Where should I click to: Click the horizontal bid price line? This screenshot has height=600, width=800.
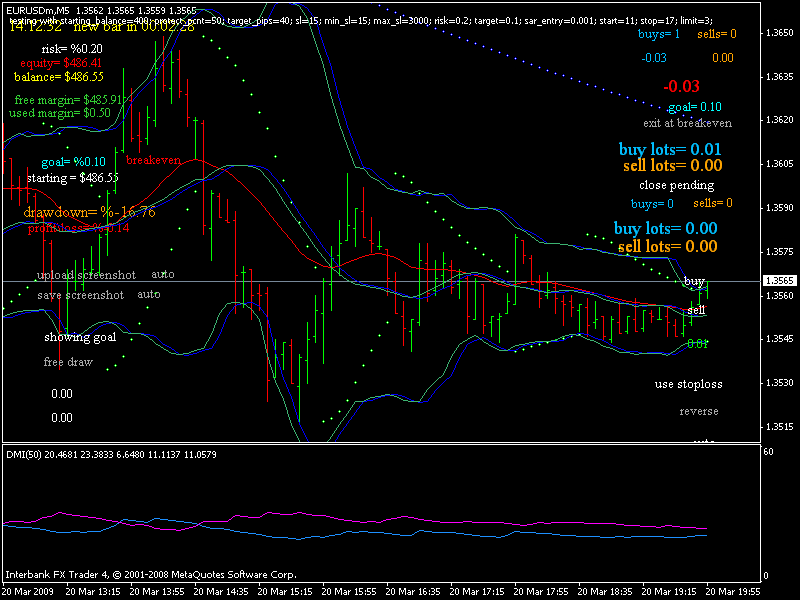point(381,282)
